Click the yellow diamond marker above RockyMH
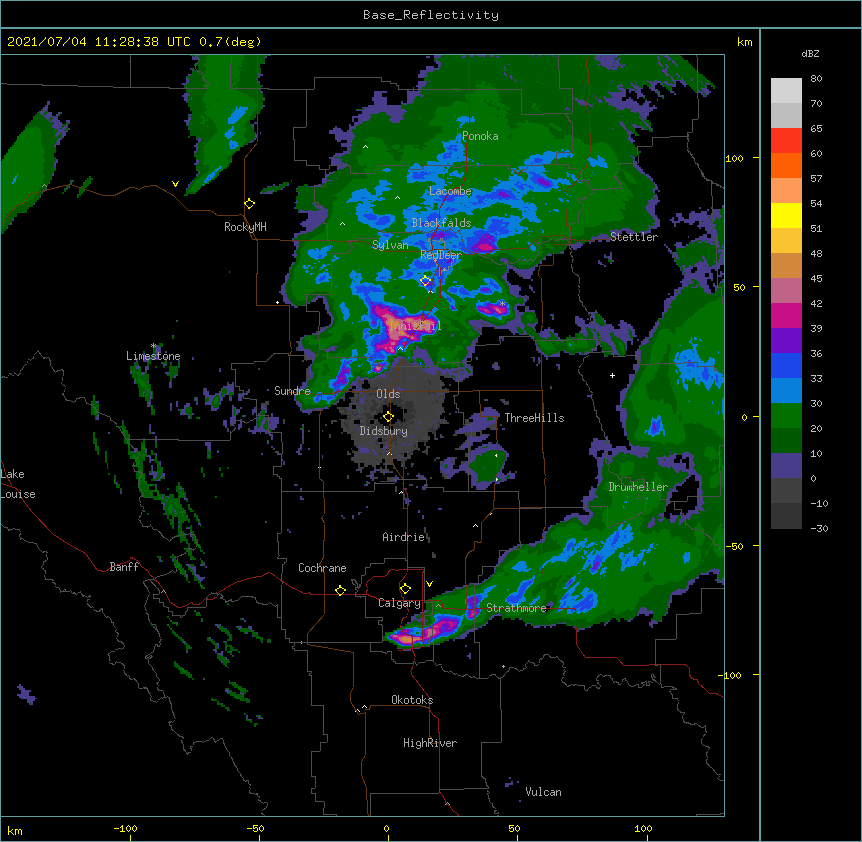This screenshot has width=862, height=842. [250, 204]
